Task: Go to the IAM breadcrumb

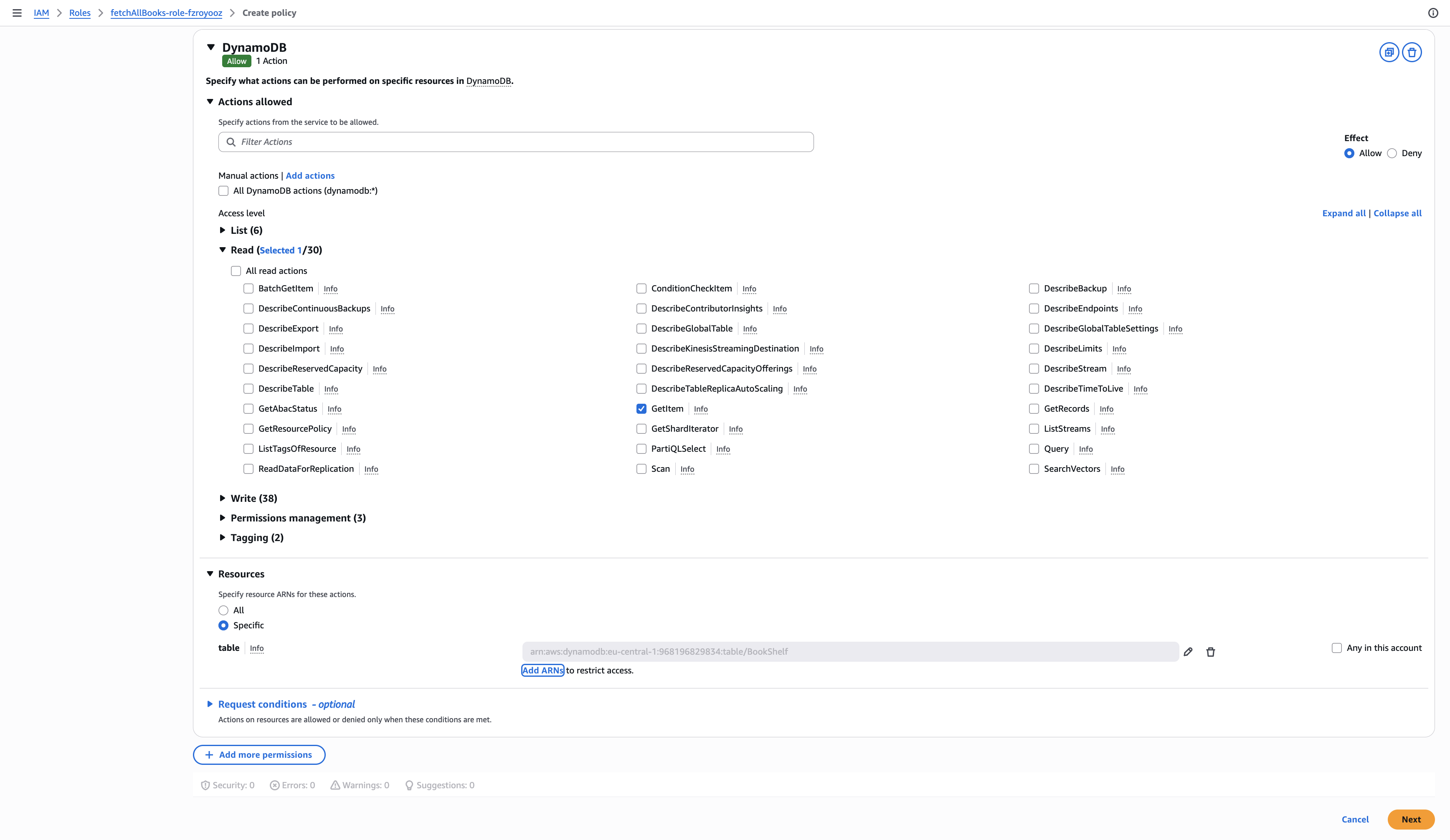Action: click(41, 13)
